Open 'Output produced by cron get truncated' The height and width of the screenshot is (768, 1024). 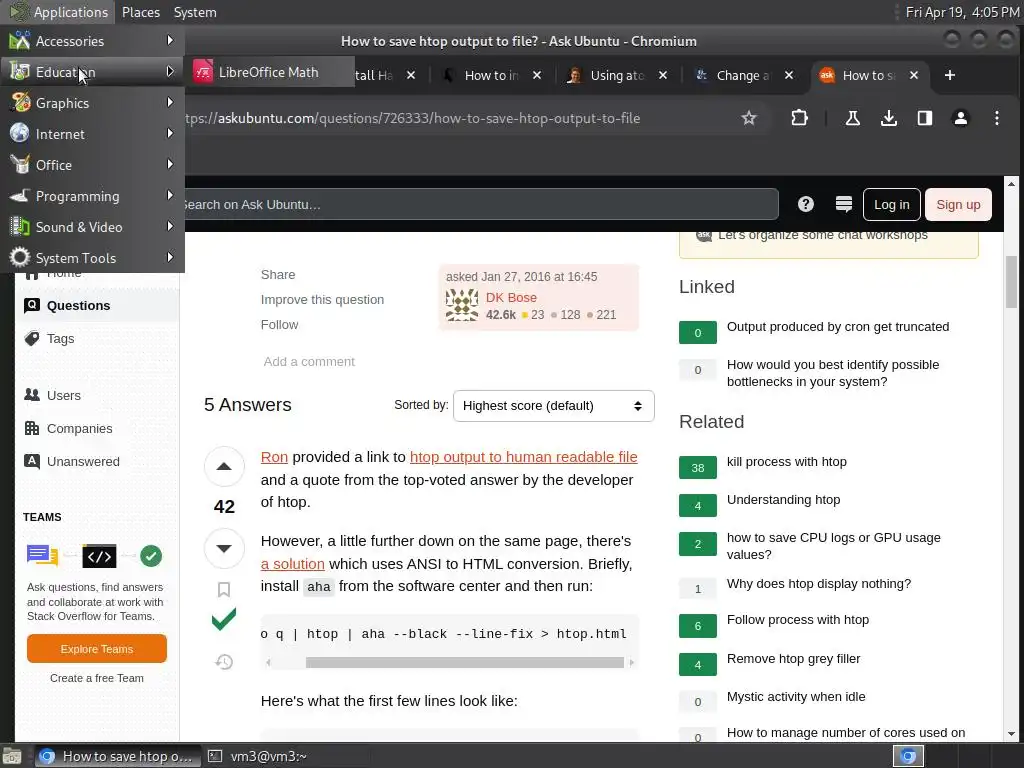[838, 327]
